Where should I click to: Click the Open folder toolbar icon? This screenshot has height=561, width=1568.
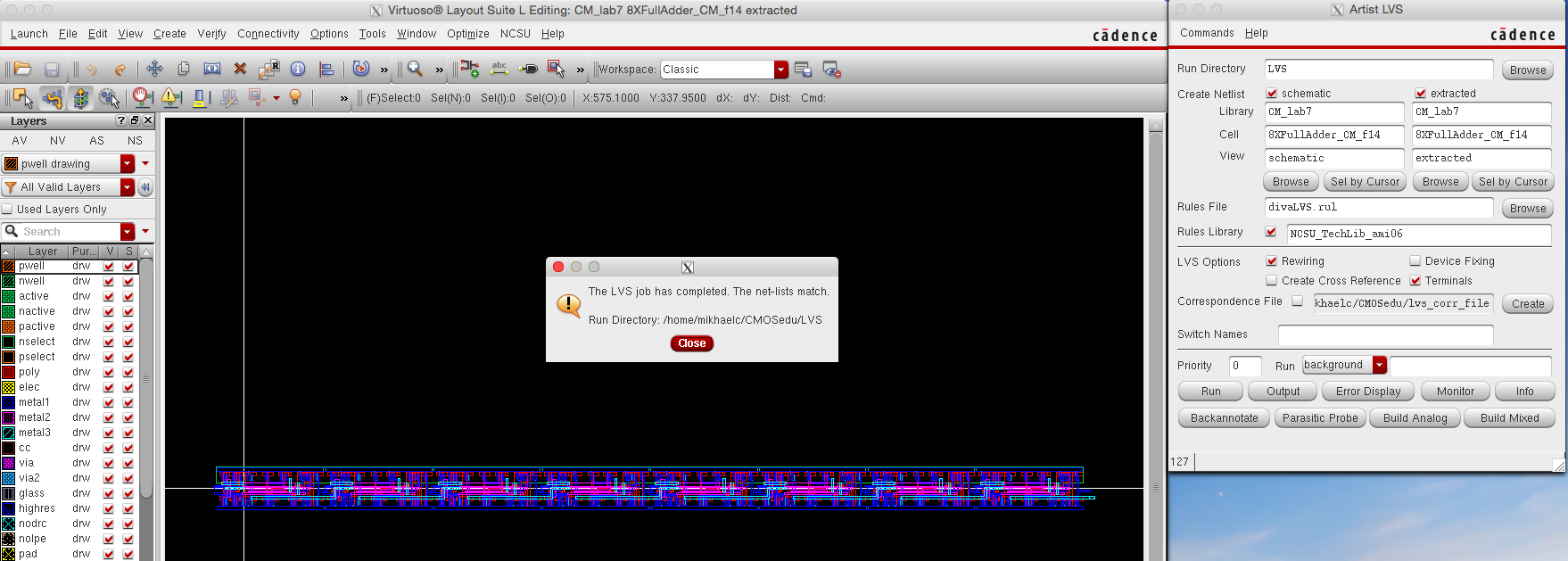coord(23,69)
